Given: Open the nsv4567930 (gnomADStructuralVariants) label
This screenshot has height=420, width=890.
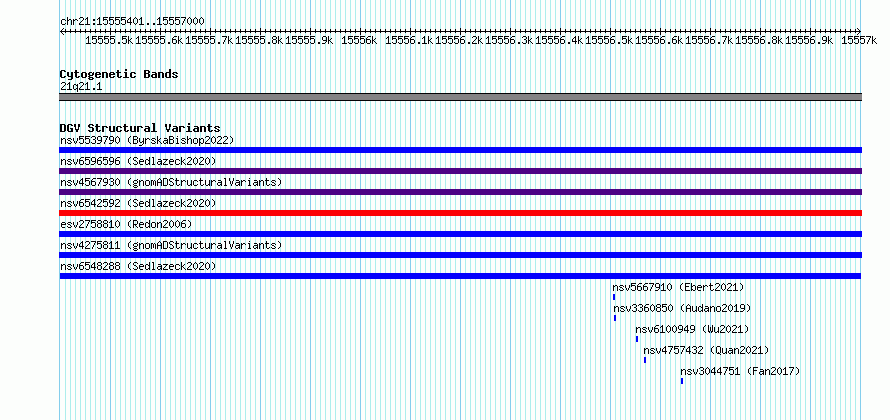Looking at the screenshot, I should pos(171,182).
